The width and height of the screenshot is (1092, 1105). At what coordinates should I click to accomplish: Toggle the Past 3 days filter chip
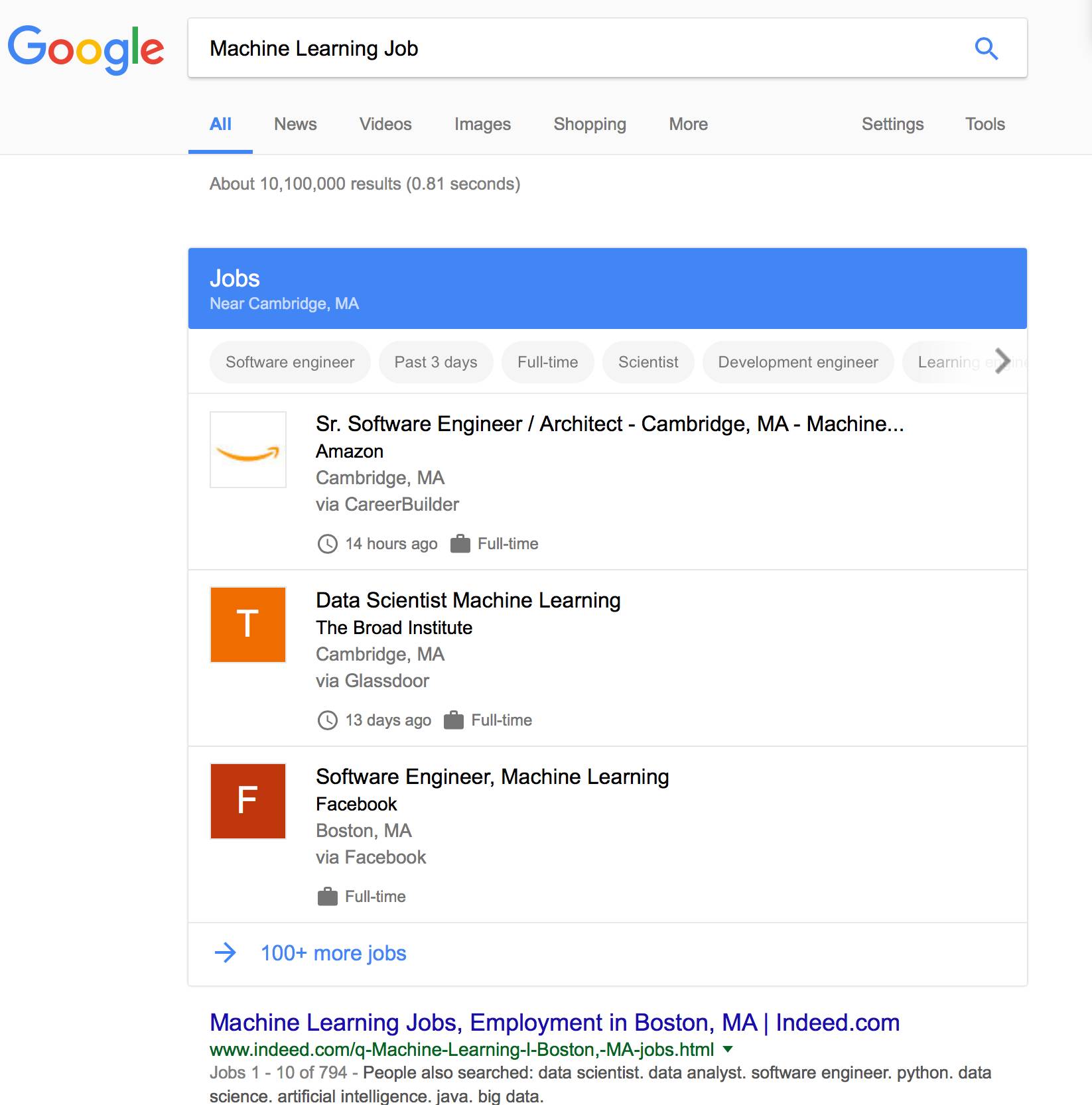[x=436, y=362]
